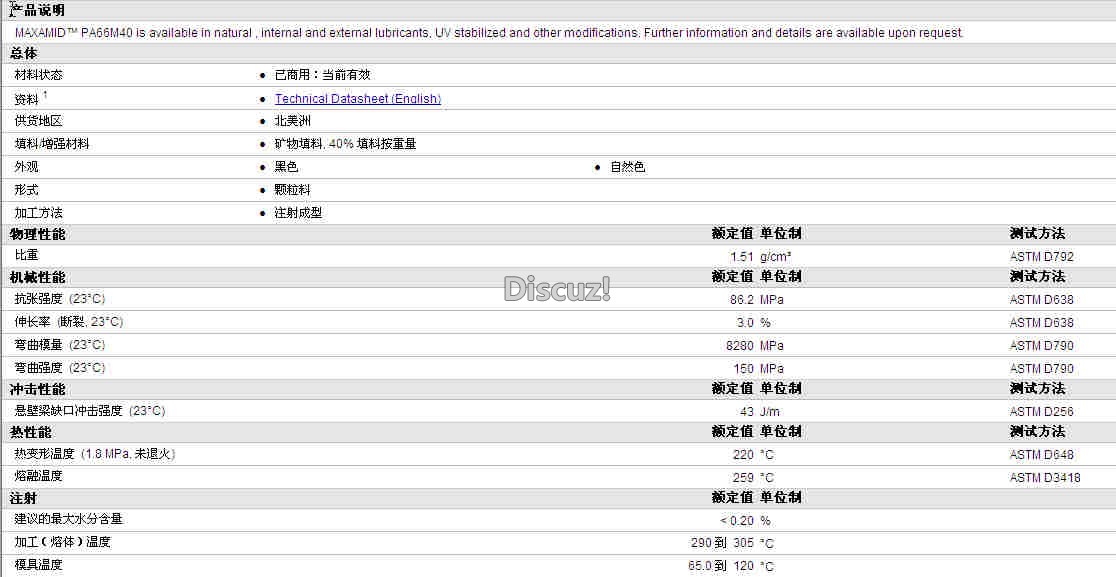Image resolution: width=1116 pixels, height=577 pixels.
Task: Select the flexural modulus value 8280
Action: pos(740,346)
